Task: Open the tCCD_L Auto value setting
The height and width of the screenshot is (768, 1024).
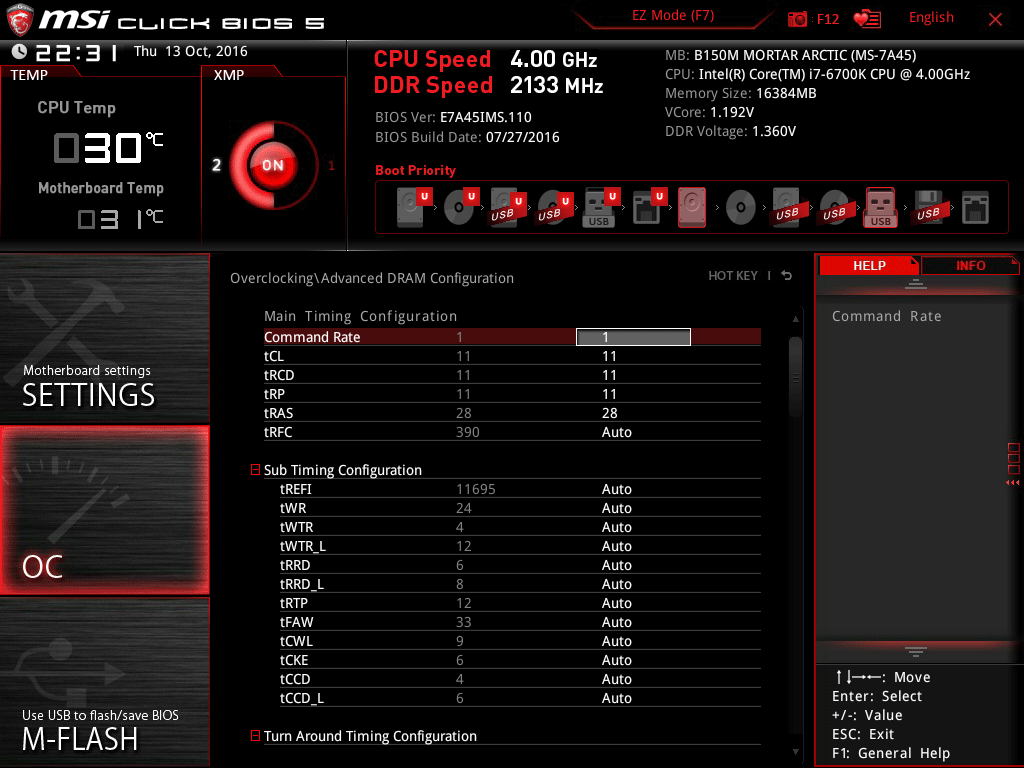Action: [616, 697]
